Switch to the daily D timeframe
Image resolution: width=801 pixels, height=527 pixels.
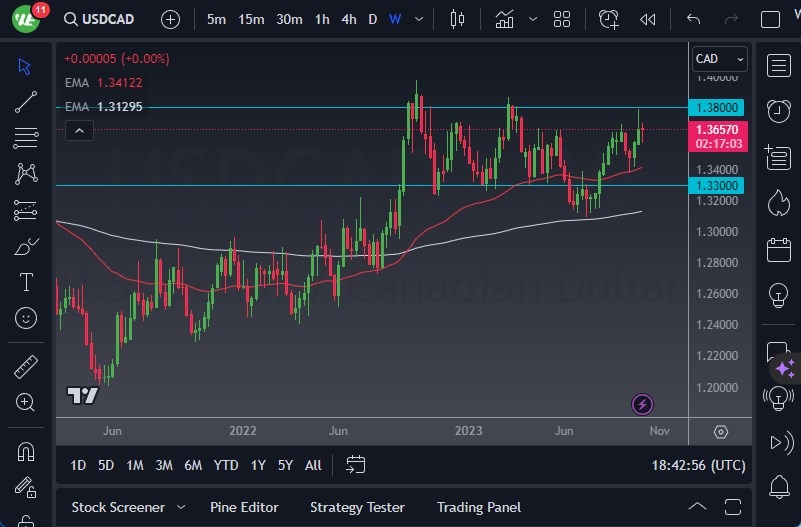point(373,19)
